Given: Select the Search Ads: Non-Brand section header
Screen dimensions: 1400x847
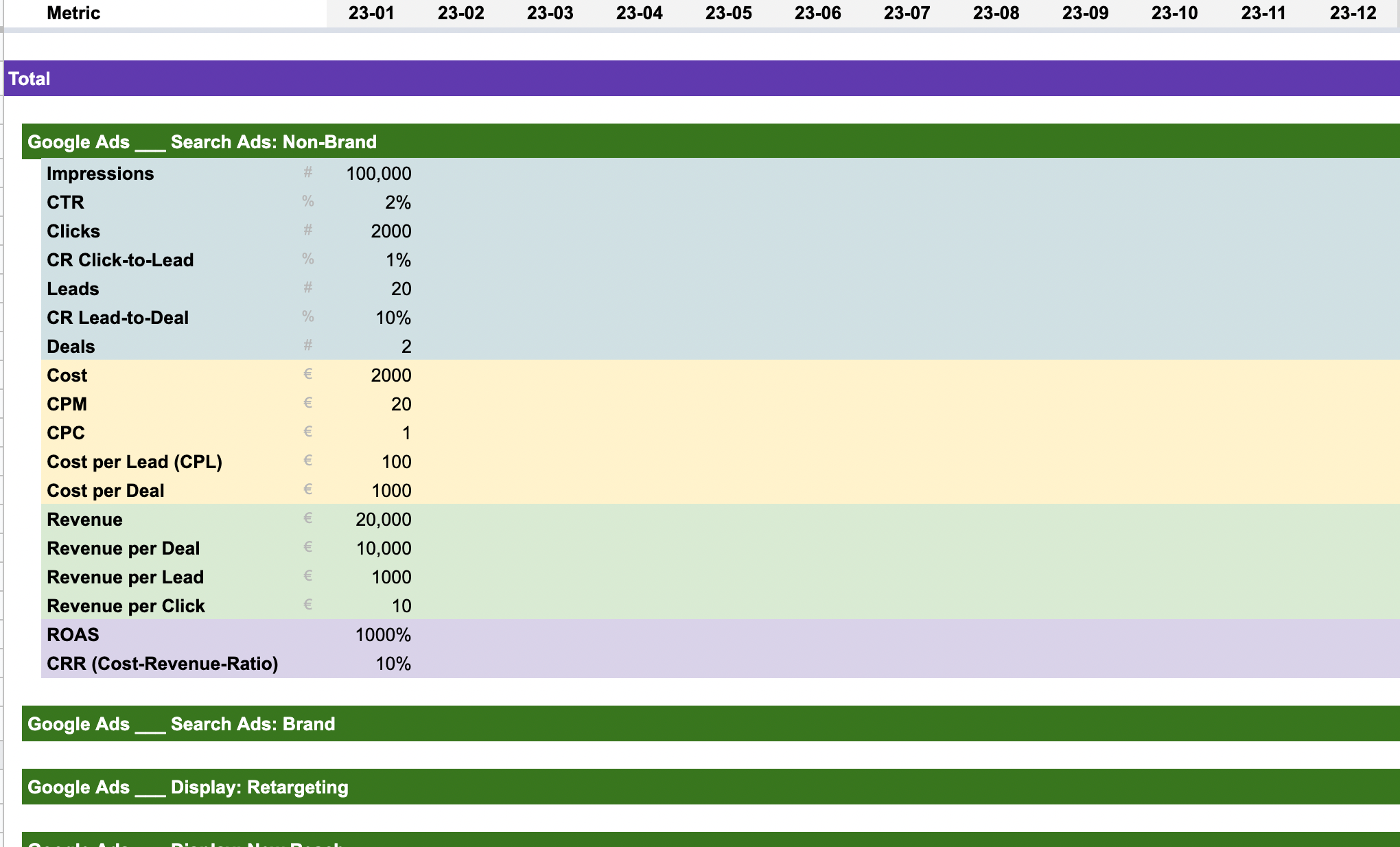Looking at the screenshot, I should (x=711, y=141).
